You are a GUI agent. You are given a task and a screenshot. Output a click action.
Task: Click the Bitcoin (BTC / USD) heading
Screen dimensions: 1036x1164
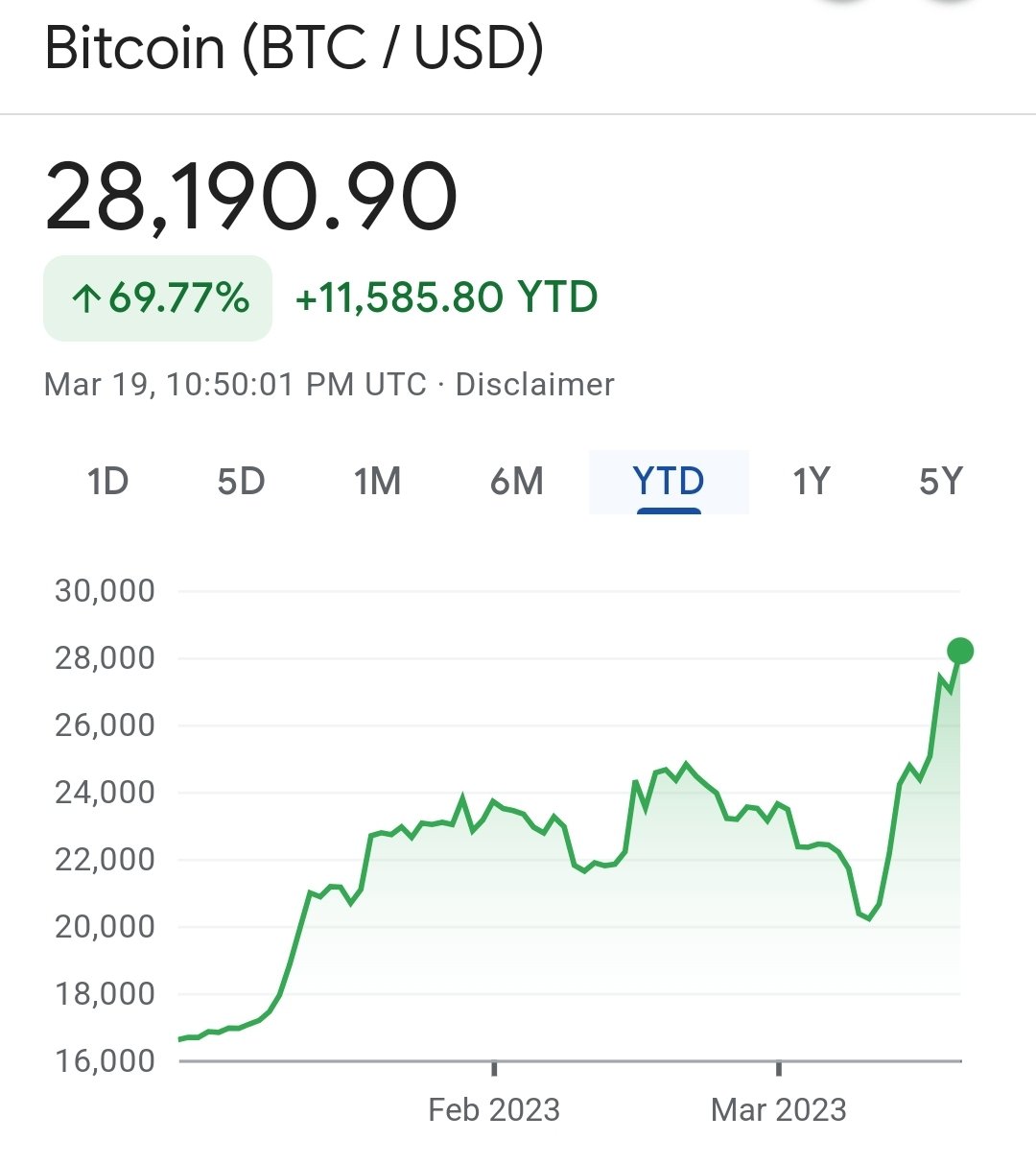point(294,48)
